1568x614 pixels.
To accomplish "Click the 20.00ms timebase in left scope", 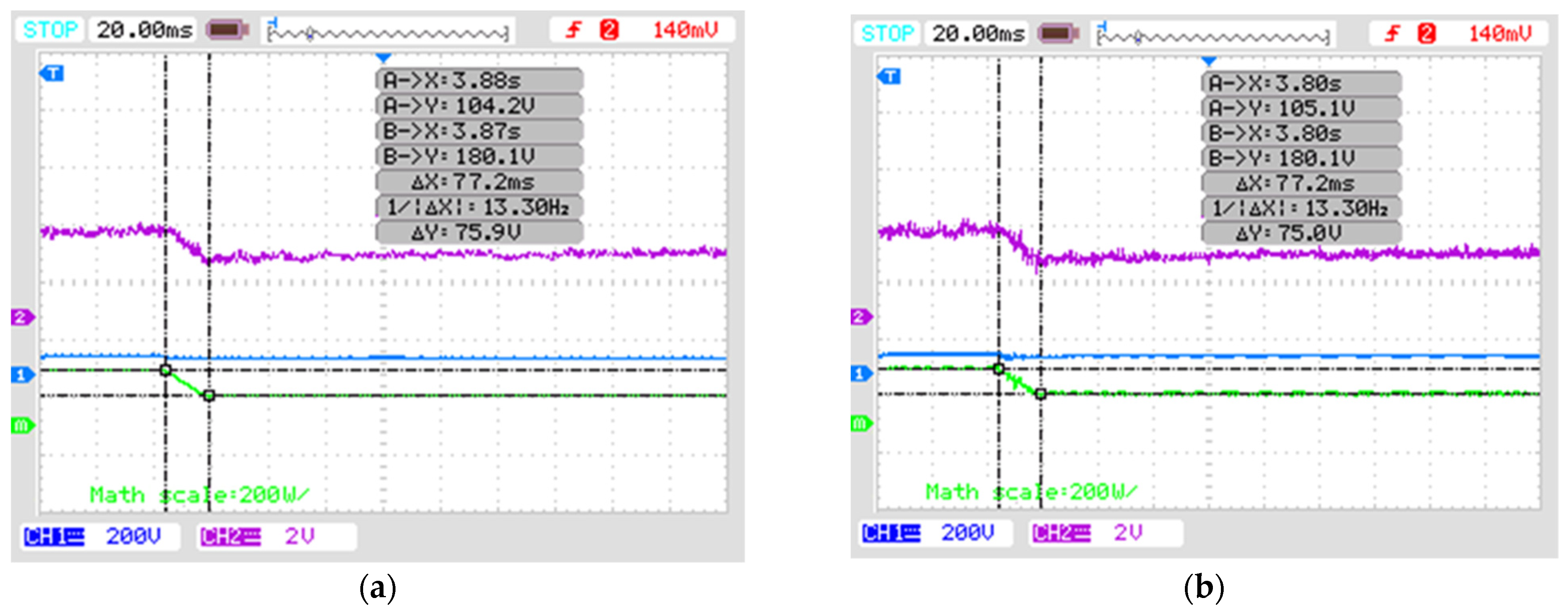I will pyautogui.click(x=144, y=29).
